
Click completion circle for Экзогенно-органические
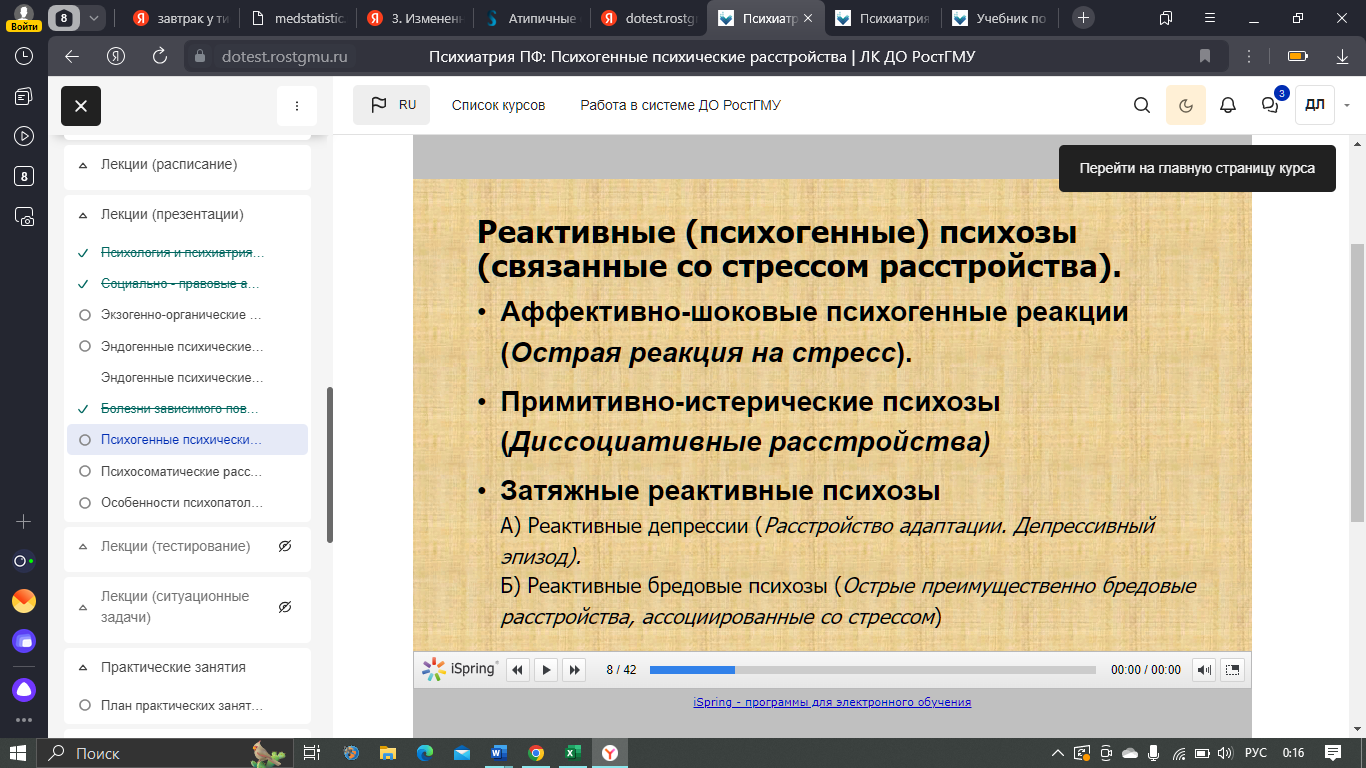click(x=84, y=315)
